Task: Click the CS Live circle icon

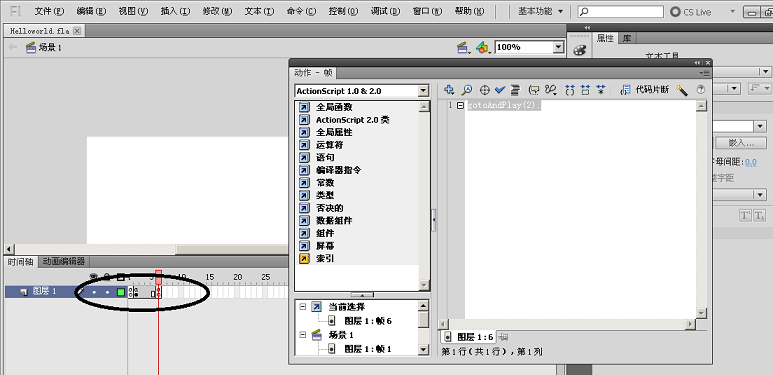Action: pyautogui.click(x=675, y=12)
